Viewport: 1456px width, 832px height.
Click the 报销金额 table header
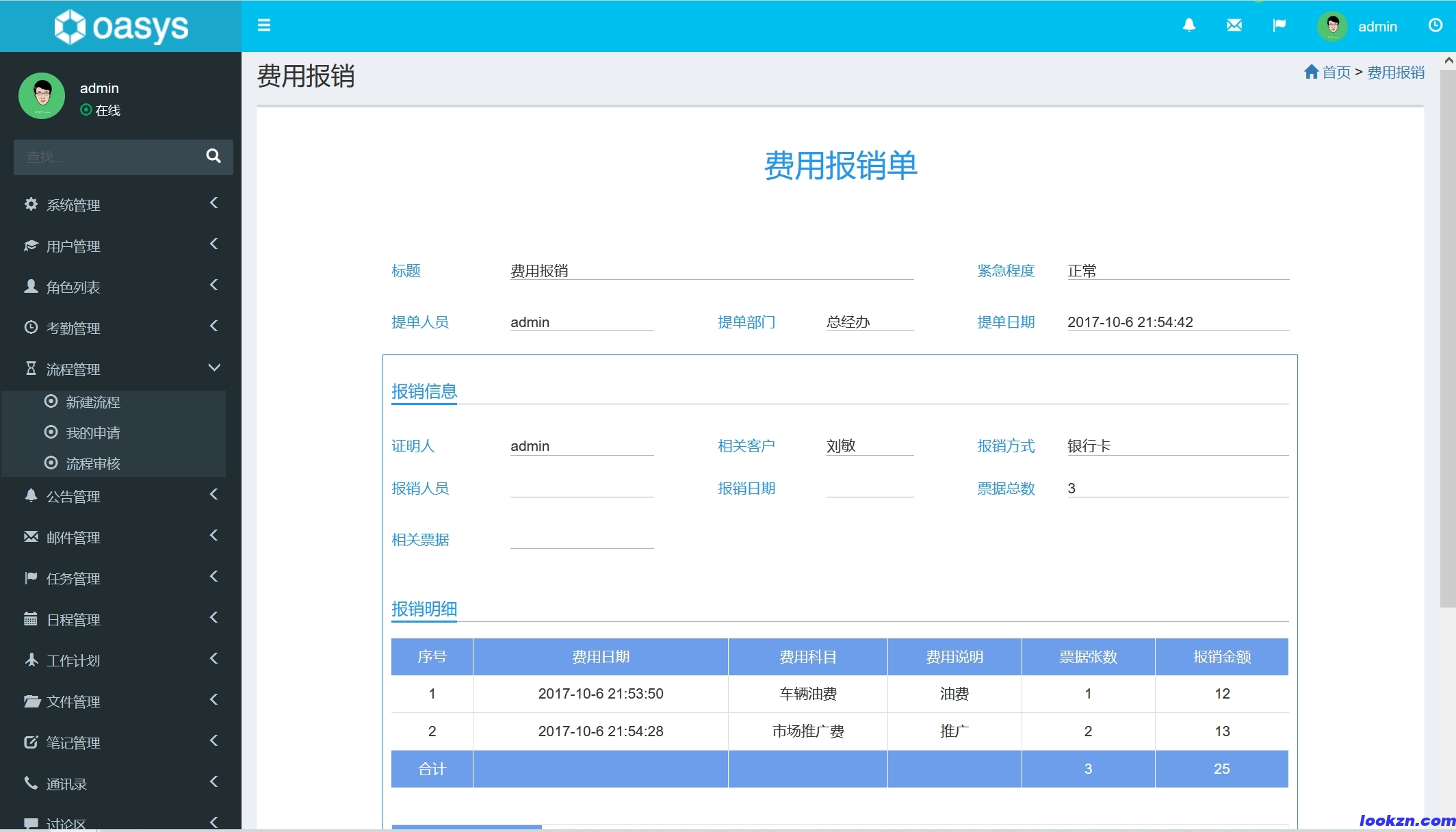(x=1222, y=657)
